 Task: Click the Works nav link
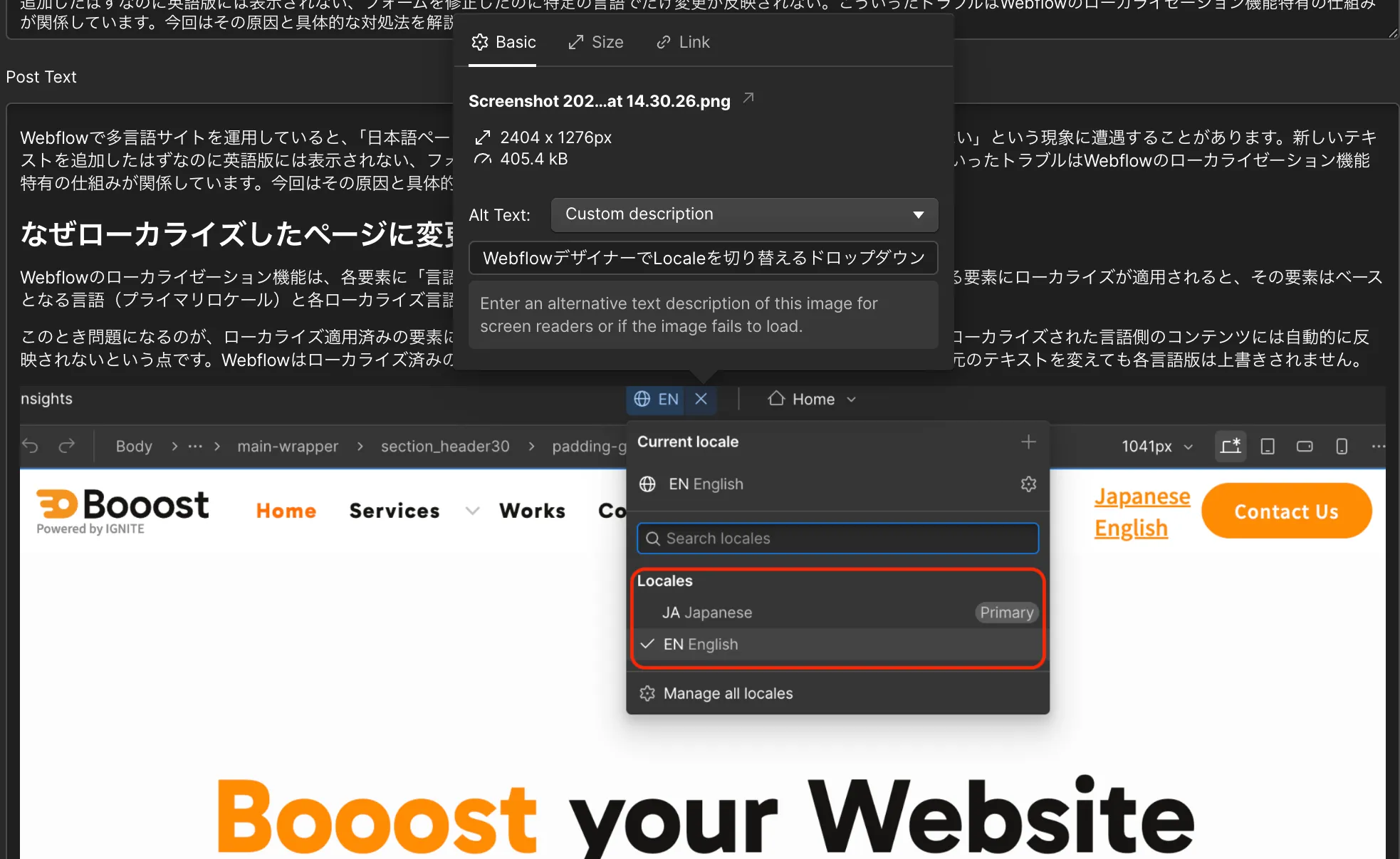click(x=532, y=511)
